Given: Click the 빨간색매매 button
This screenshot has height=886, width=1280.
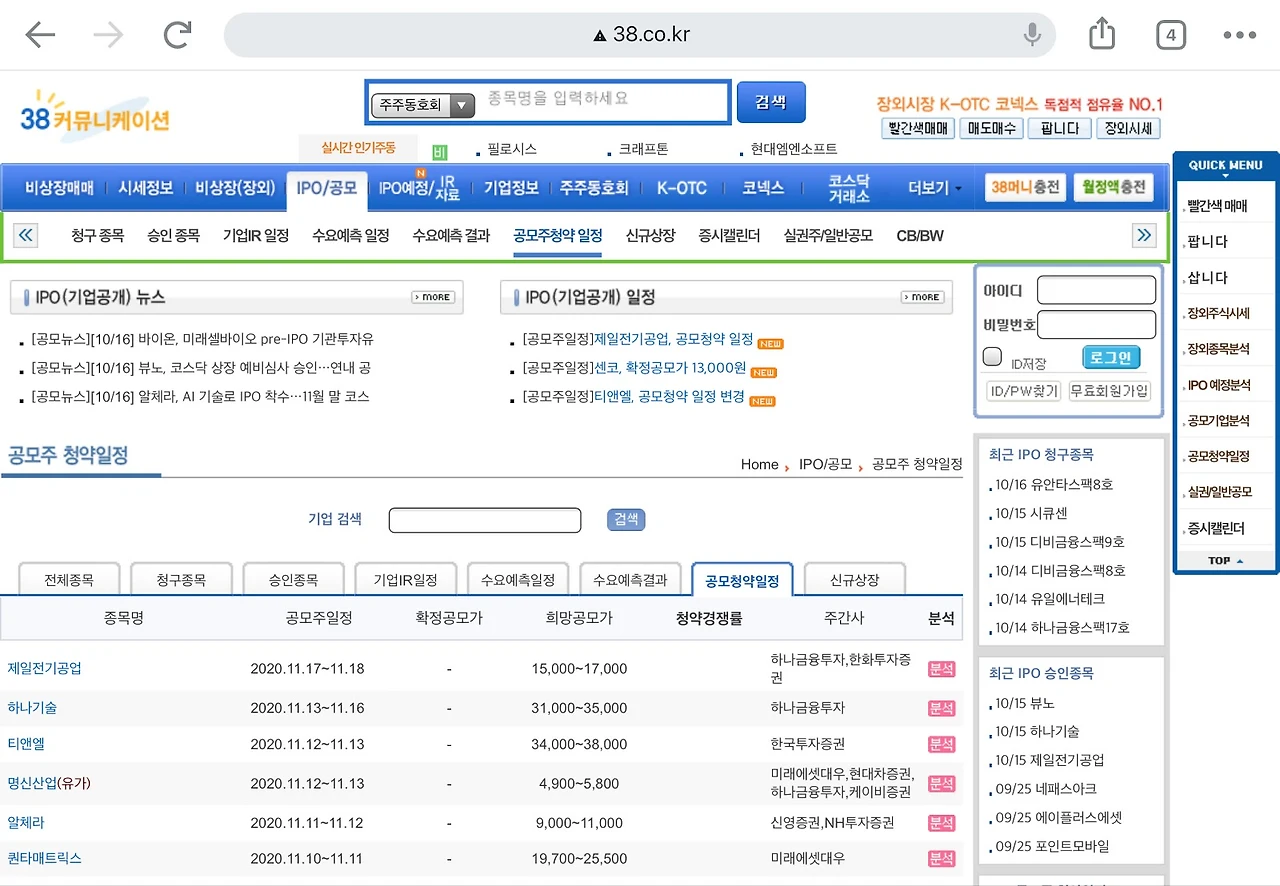Looking at the screenshot, I should [917, 128].
